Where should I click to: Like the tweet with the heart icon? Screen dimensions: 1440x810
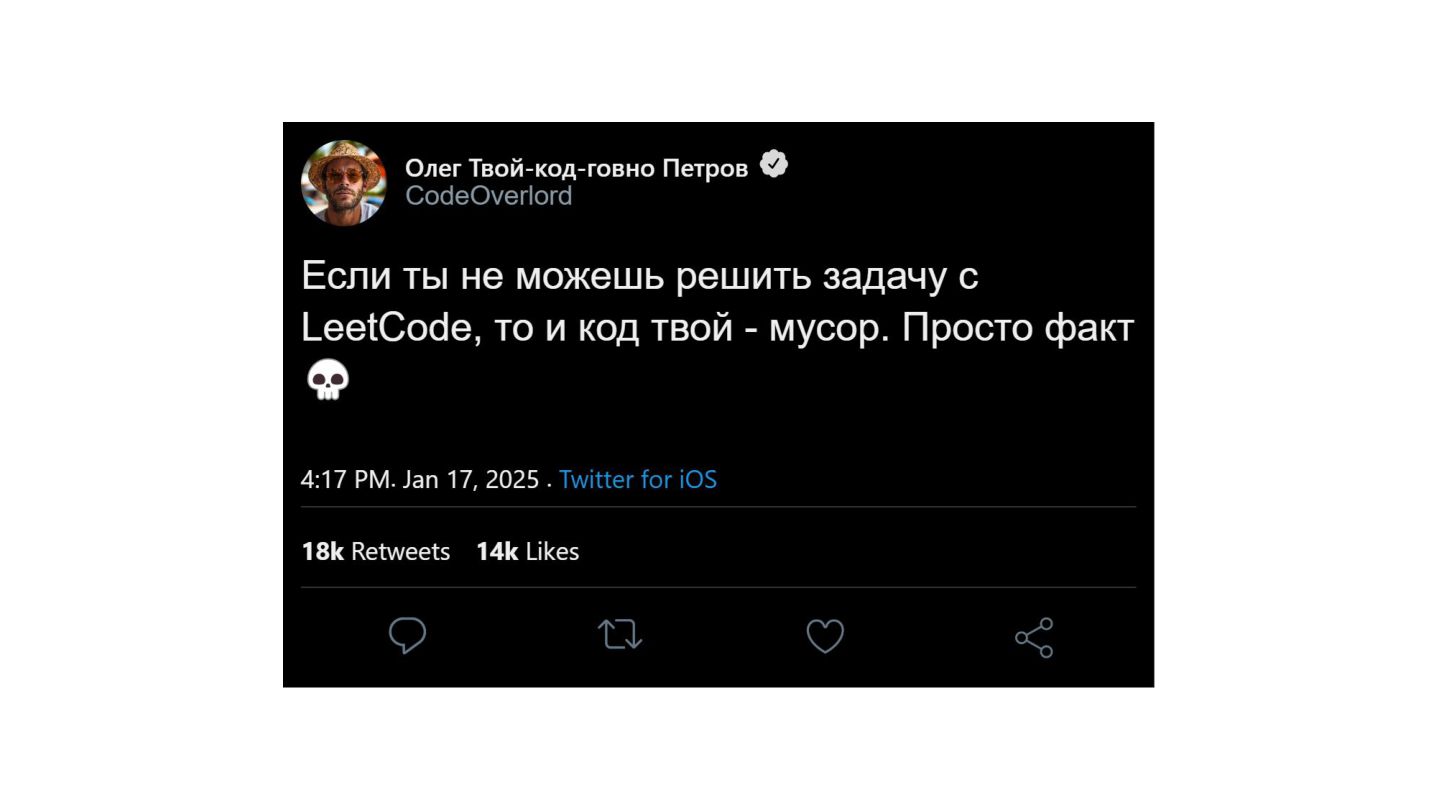[x=825, y=637]
